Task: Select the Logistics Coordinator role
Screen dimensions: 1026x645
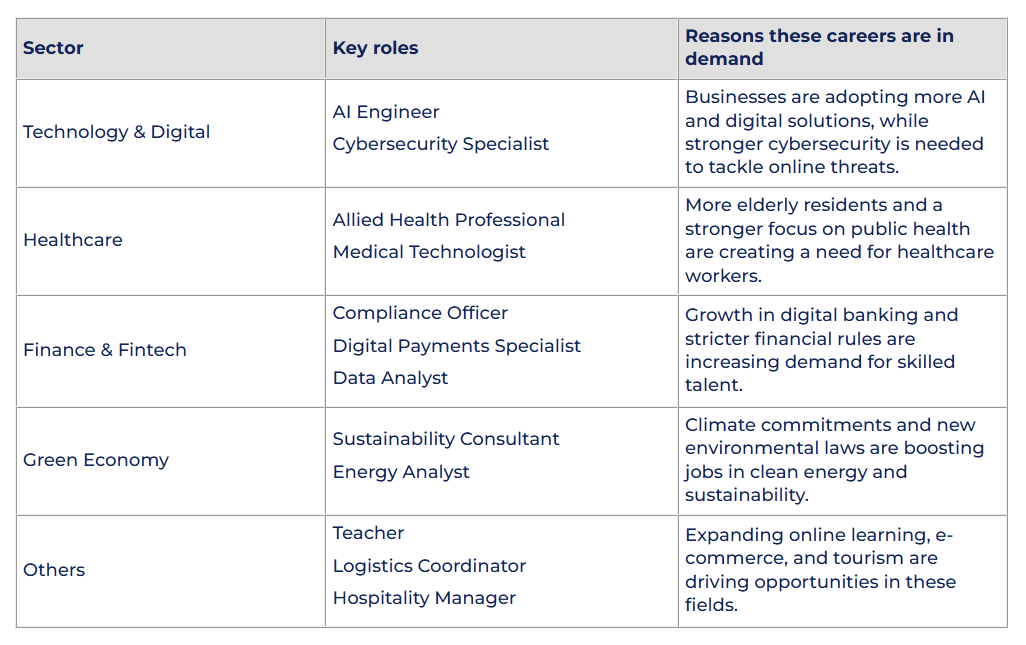Action: pos(429,566)
